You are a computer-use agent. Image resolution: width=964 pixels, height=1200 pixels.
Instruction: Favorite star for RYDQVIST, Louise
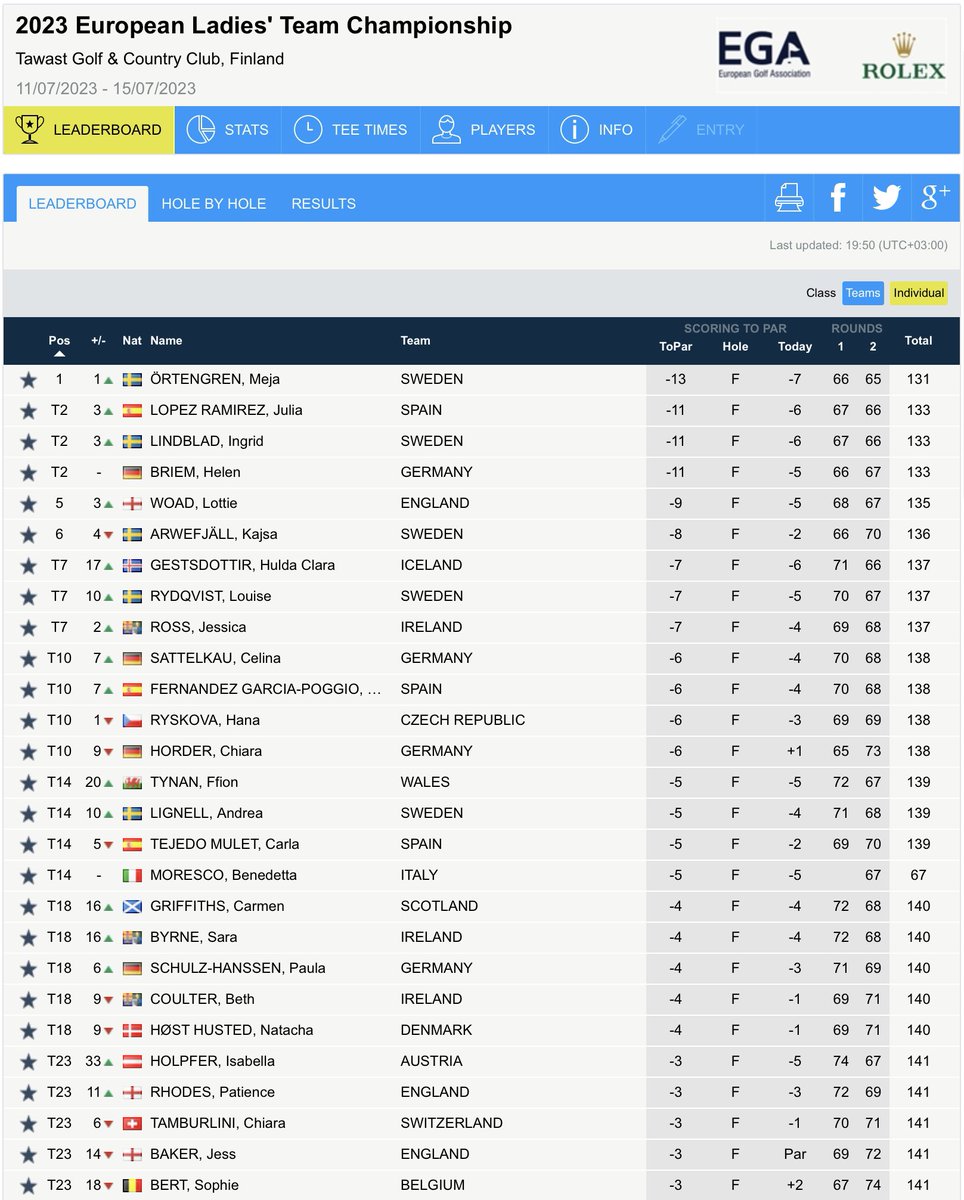pyautogui.click(x=28, y=596)
